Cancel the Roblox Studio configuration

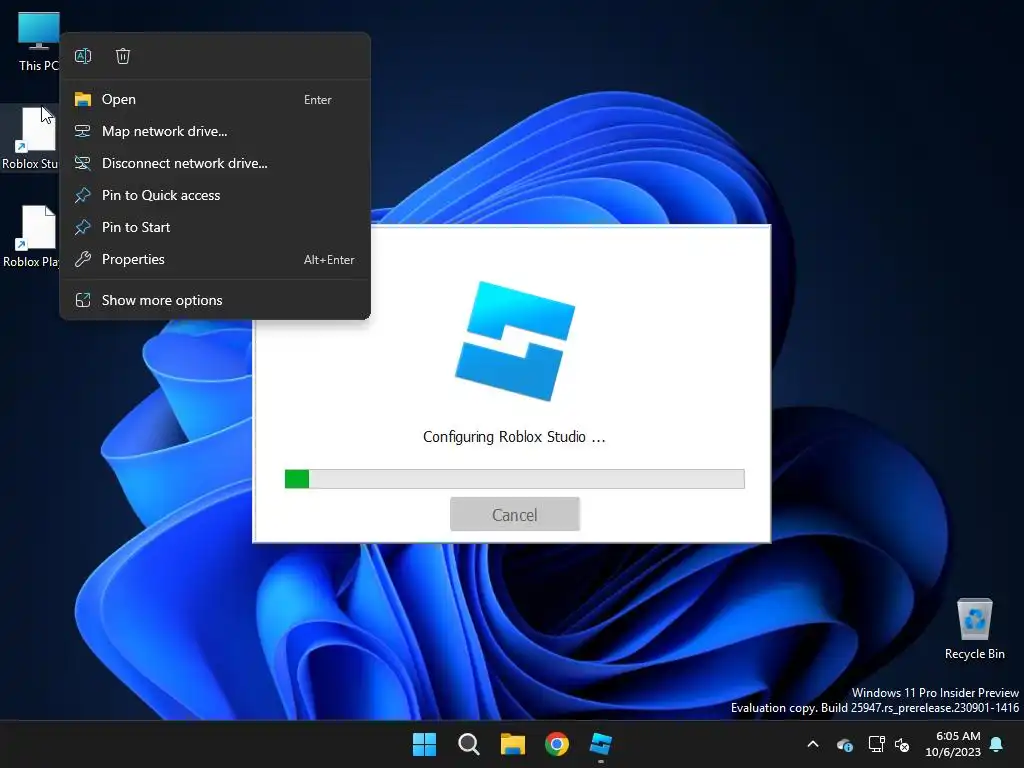(x=515, y=515)
